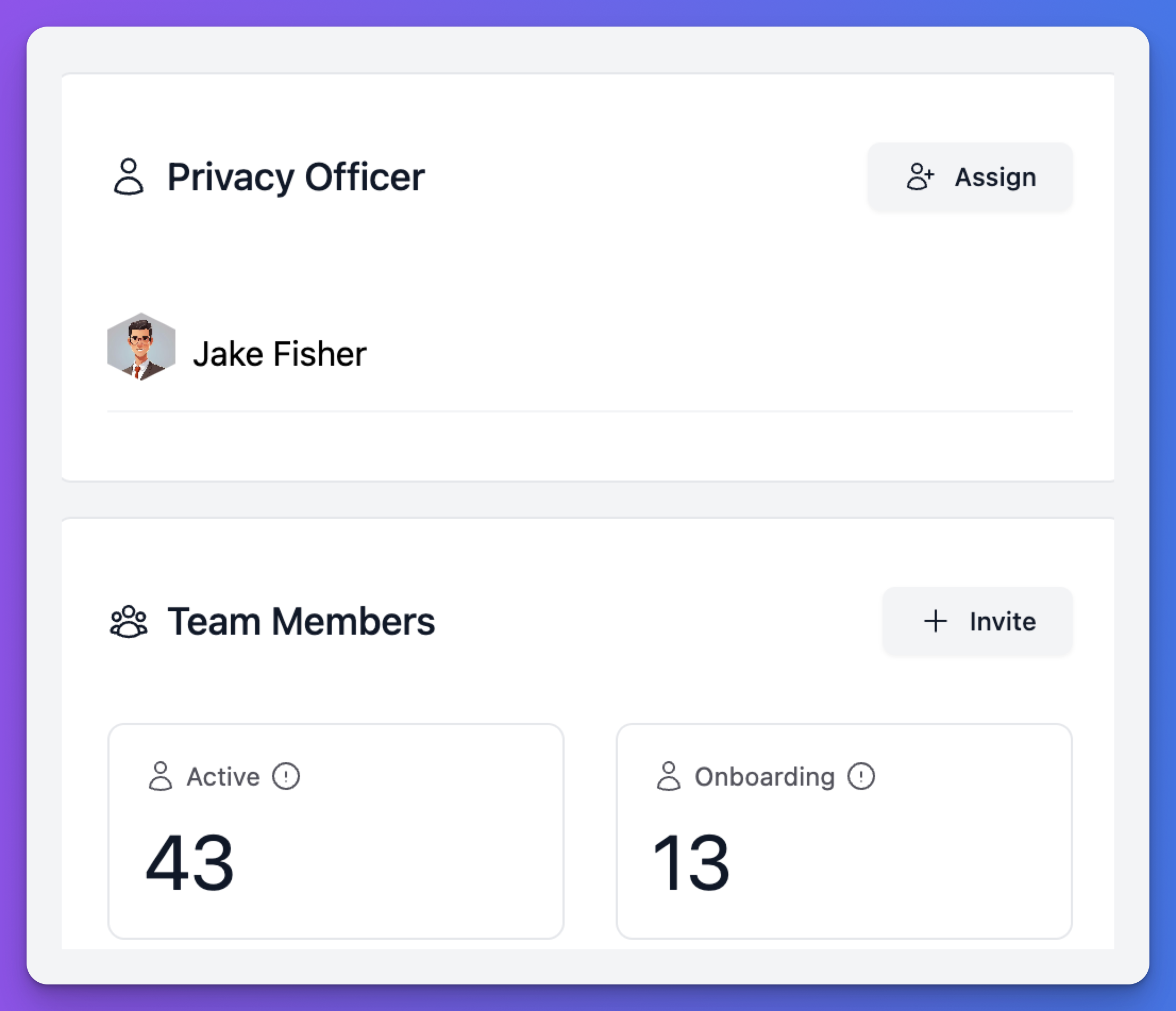
Task: Click the info icon next to Onboarding
Action: [x=861, y=776]
